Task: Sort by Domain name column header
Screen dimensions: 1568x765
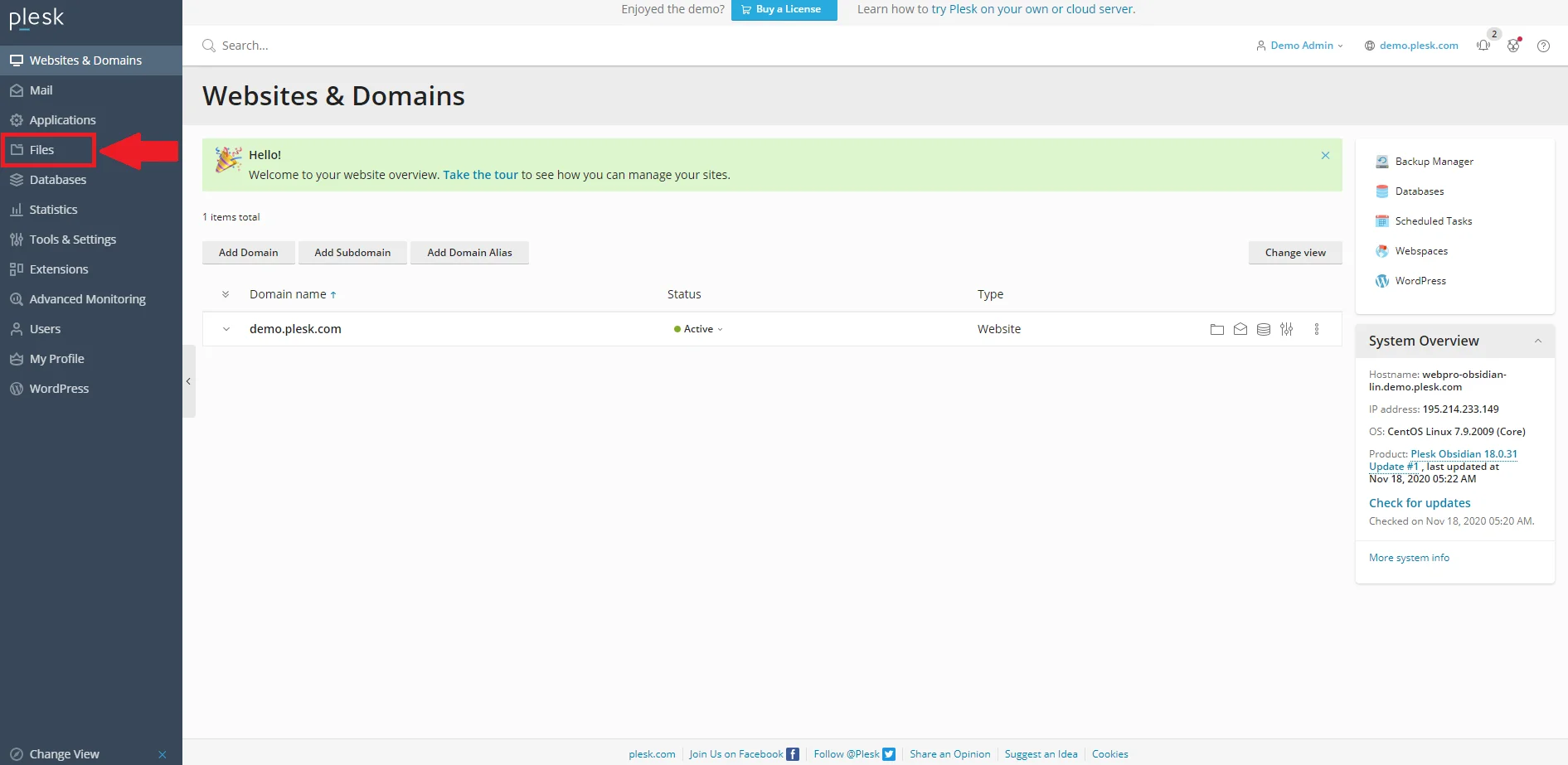Action: pos(289,294)
